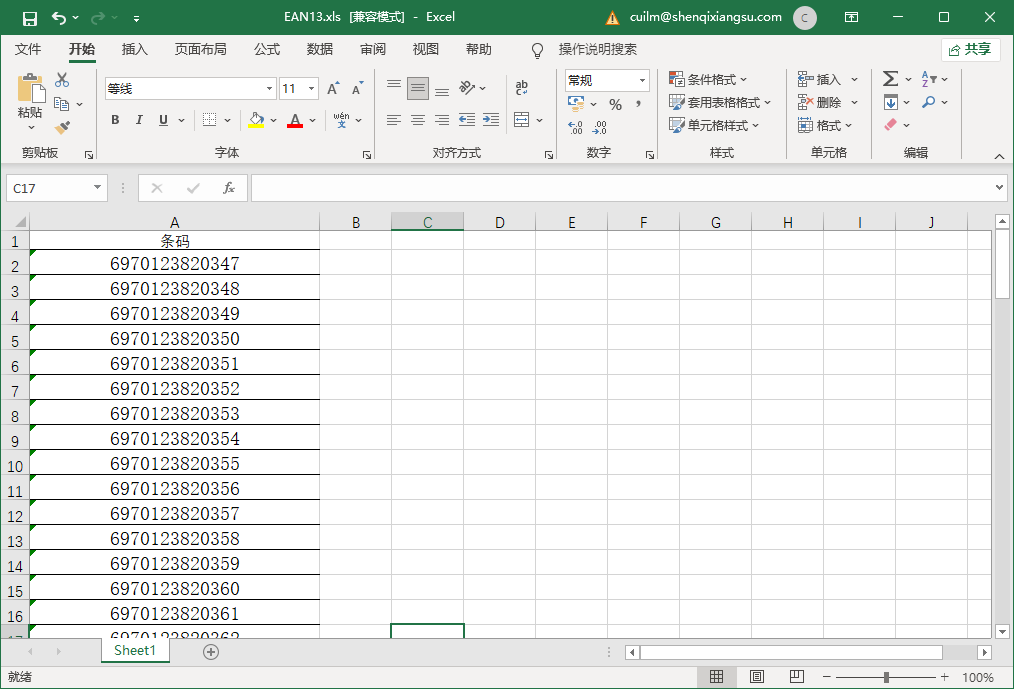Image resolution: width=1014 pixels, height=689 pixels.
Task: Switch to Normal view in status bar
Action: (x=717, y=677)
